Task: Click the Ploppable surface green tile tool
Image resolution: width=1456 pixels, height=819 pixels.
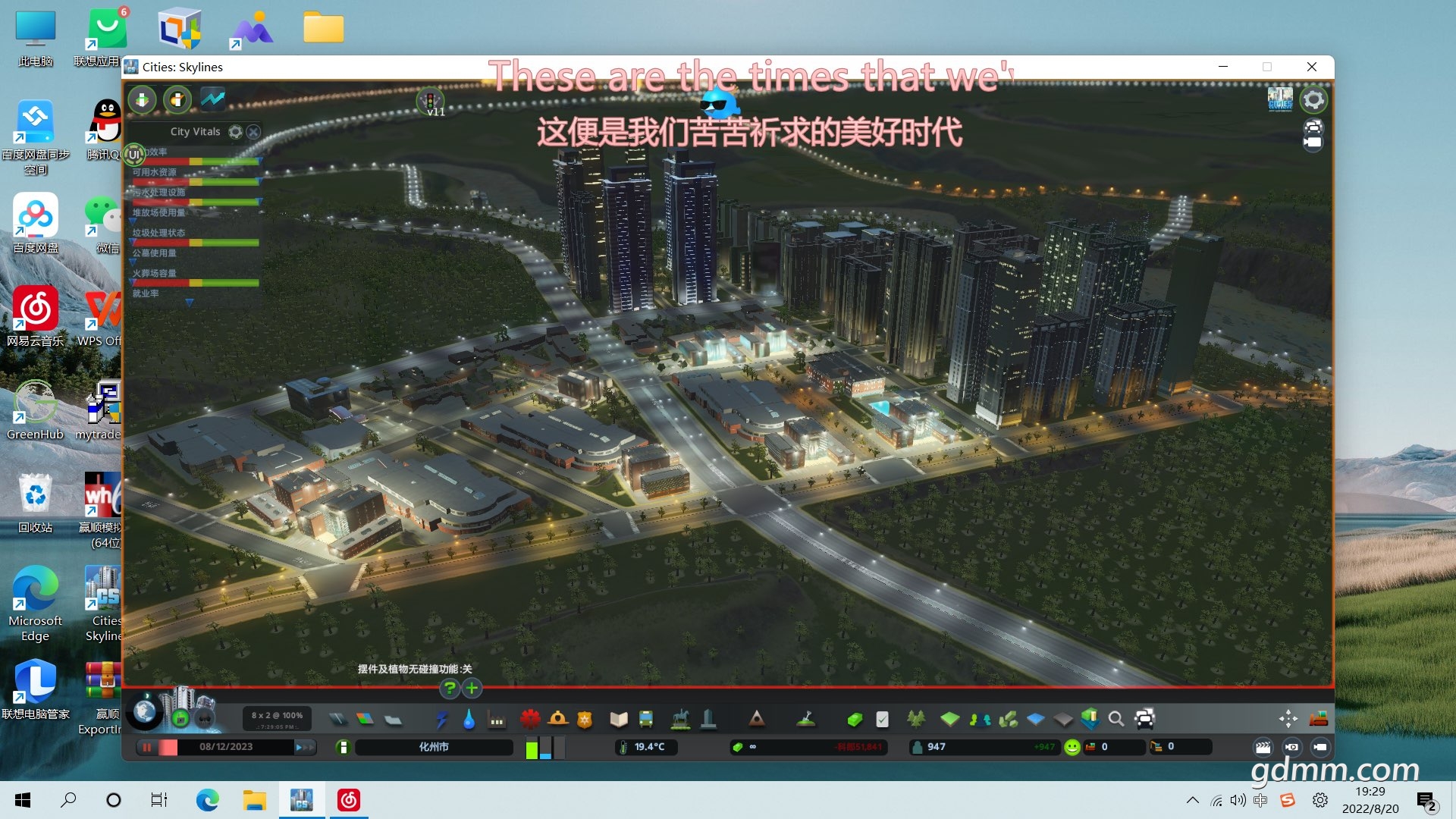Action: (949, 719)
